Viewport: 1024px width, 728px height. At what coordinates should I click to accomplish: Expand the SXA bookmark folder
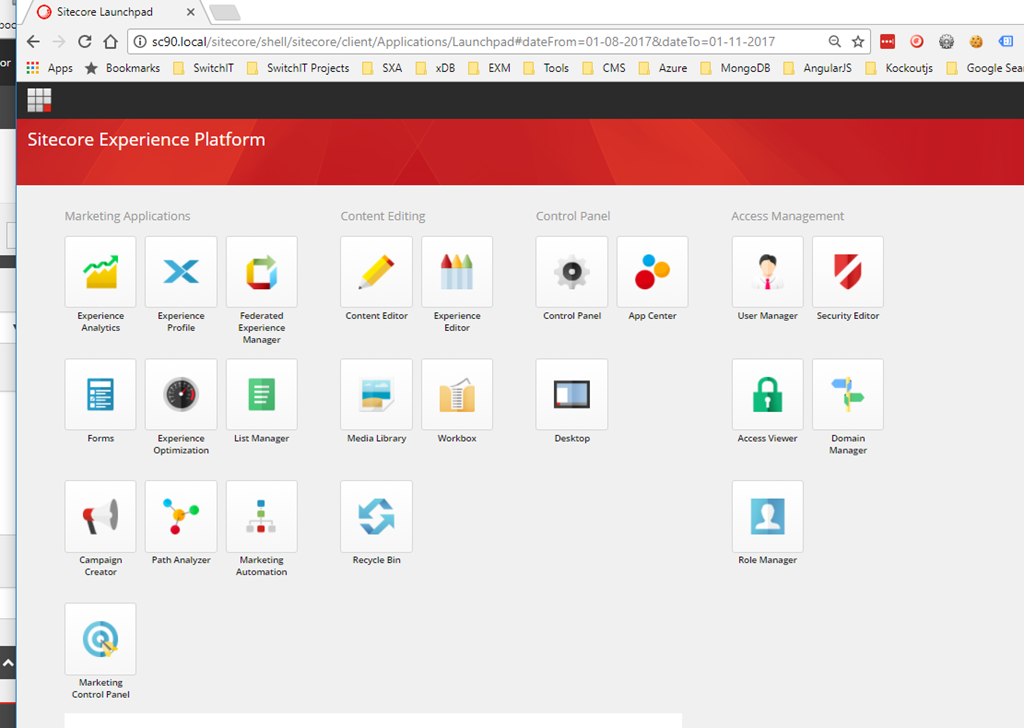coord(381,68)
